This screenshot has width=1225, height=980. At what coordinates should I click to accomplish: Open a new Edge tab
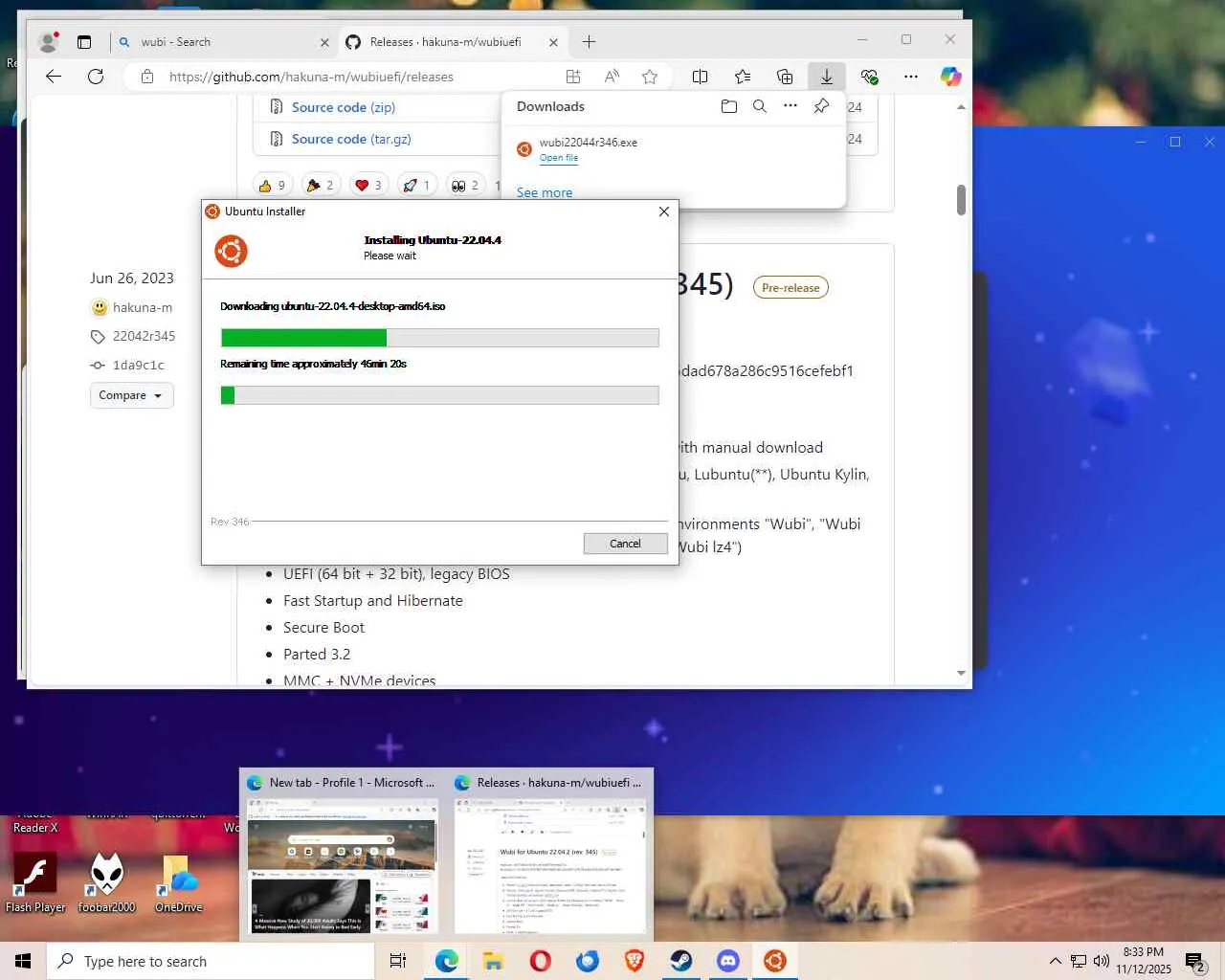click(x=589, y=42)
